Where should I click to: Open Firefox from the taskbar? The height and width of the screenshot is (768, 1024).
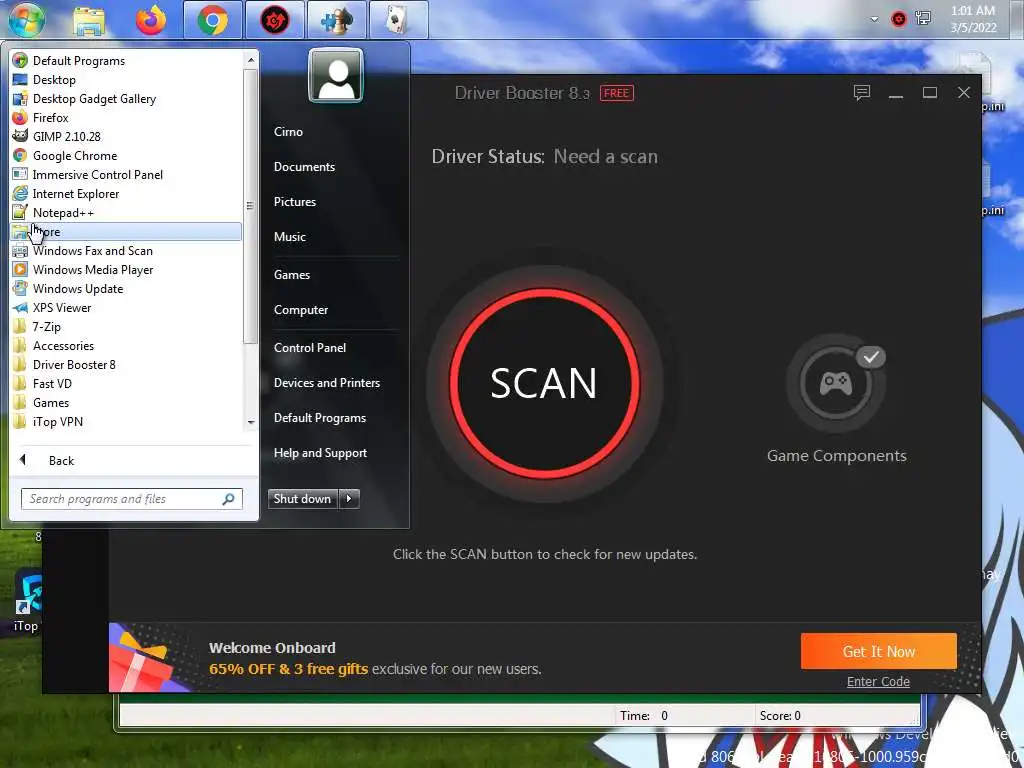(x=151, y=20)
